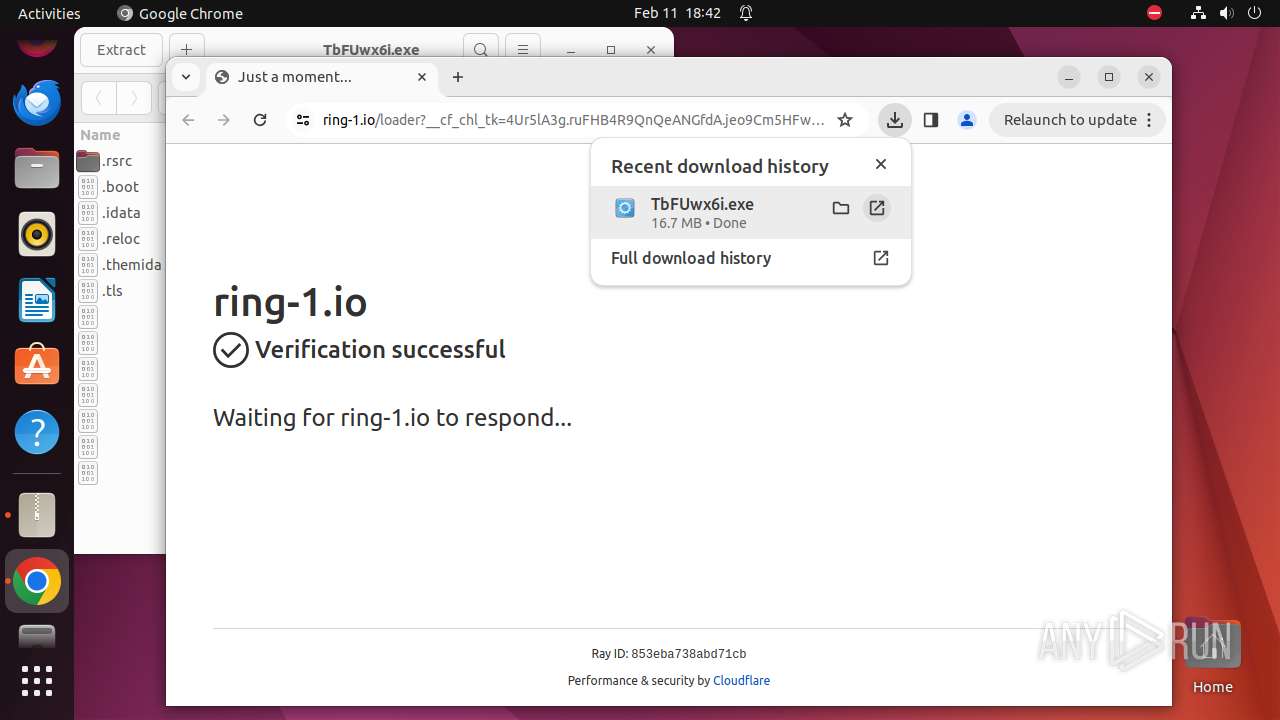The image size is (1280, 720).
Task: Open Activities overview
Action: [x=49, y=13]
